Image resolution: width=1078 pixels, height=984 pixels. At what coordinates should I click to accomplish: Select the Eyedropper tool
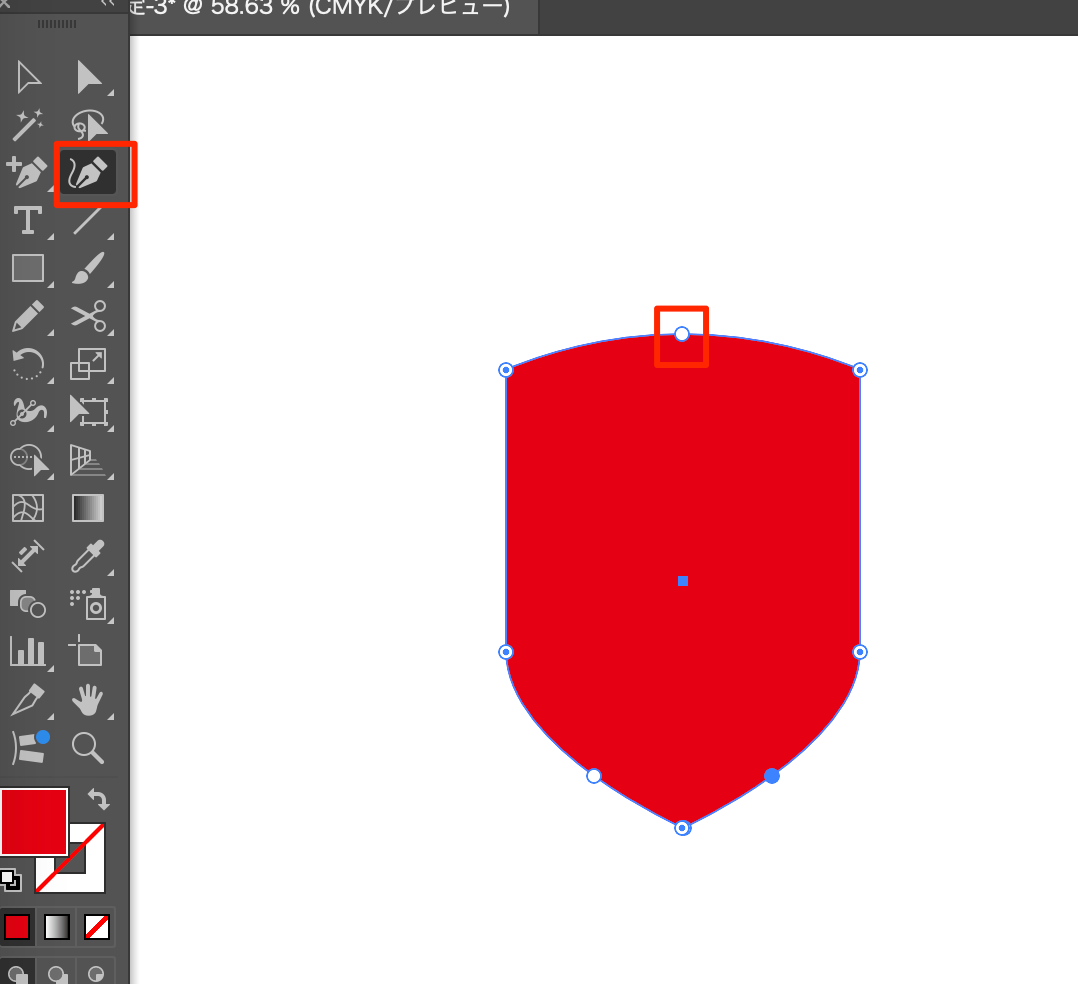tap(89, 554)
